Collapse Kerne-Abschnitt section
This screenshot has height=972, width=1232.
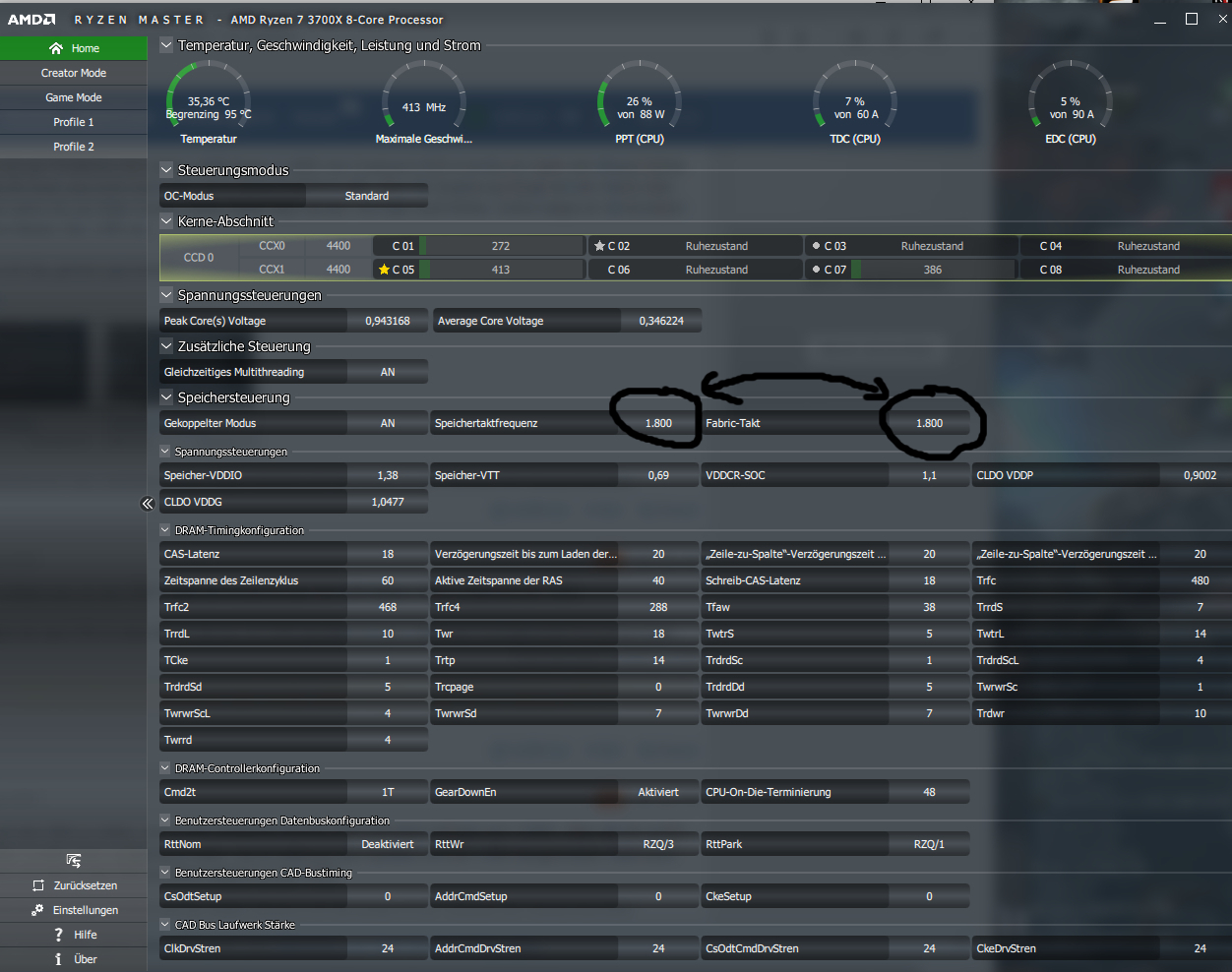pos(166,221)
